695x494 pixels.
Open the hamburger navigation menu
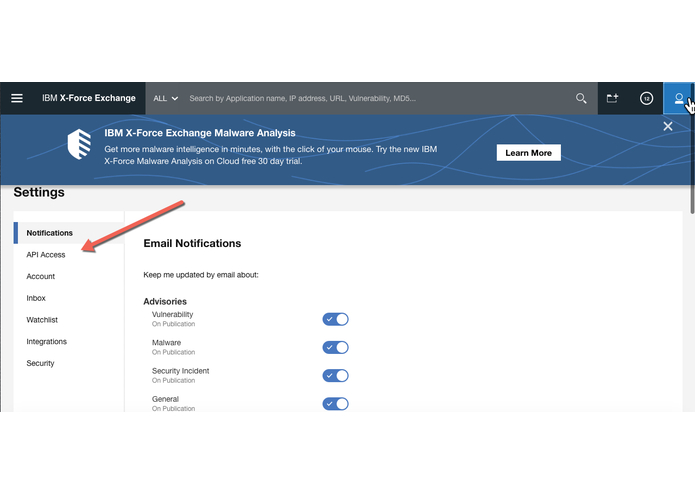pos(17,98)
